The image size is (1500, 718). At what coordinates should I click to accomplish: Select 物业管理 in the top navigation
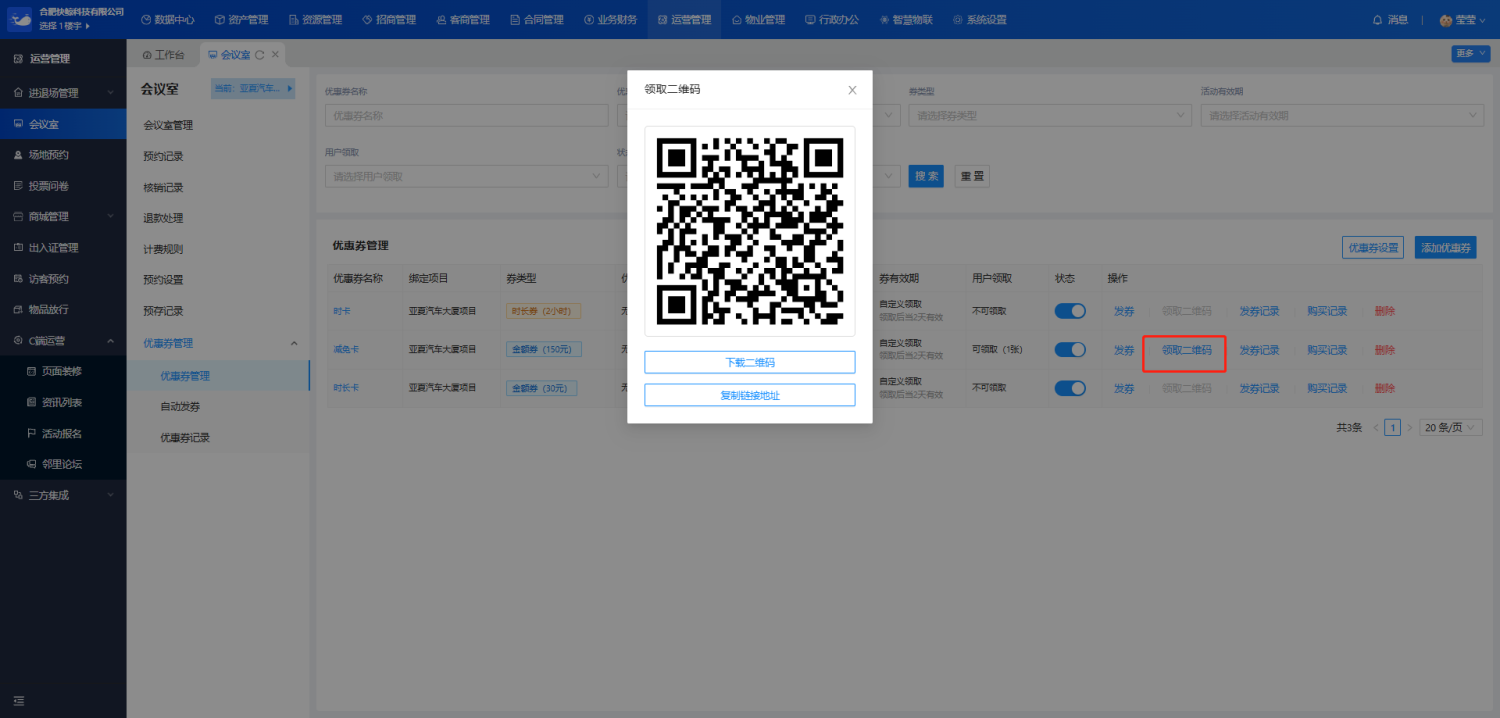(759, 19)
